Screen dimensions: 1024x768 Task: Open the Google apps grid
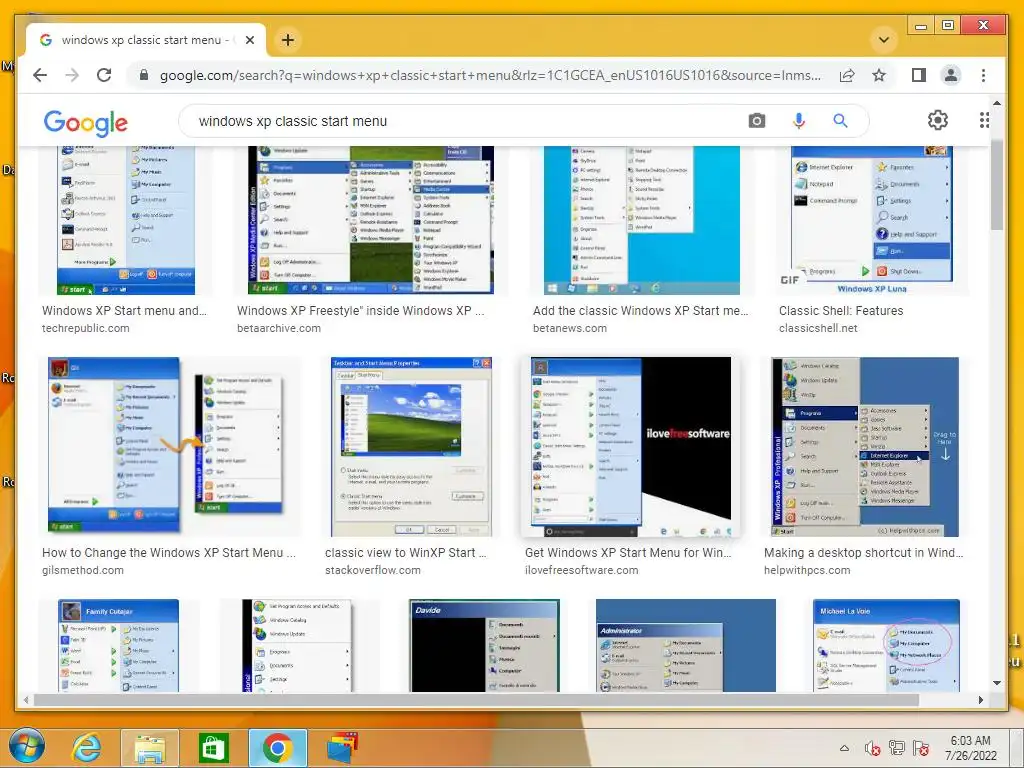tap(984, 120)
